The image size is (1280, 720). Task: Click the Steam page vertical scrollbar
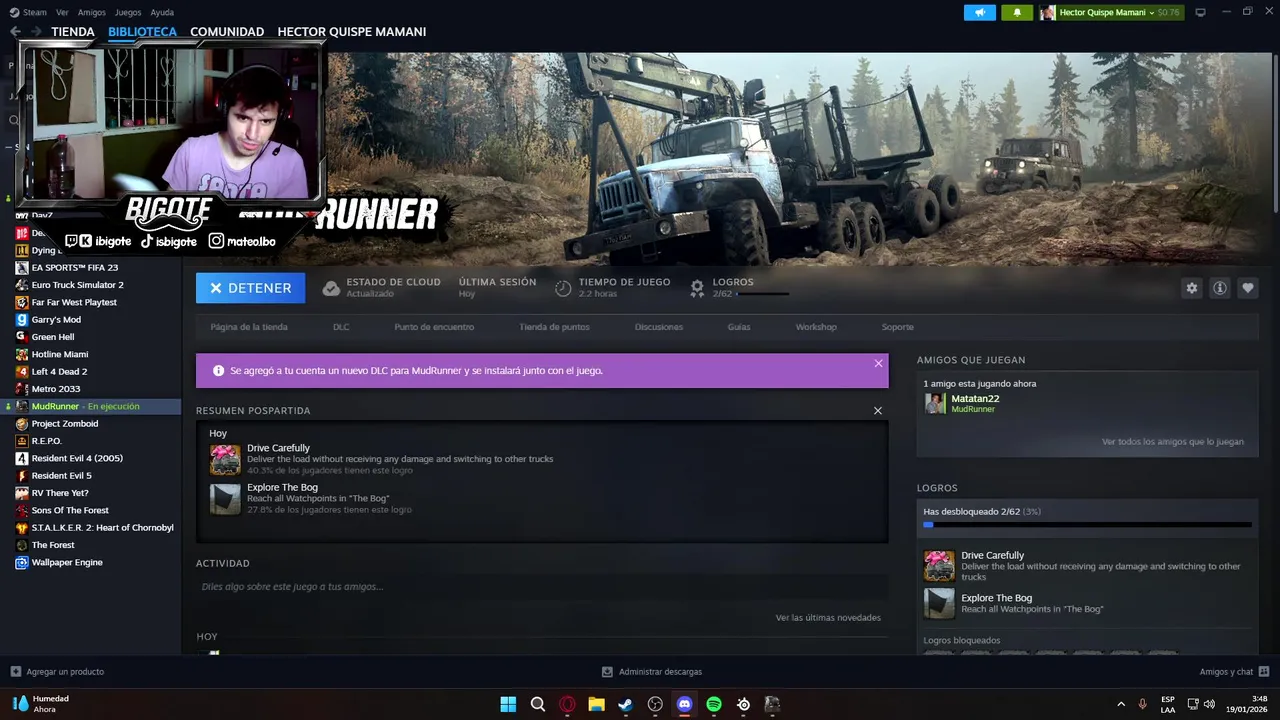tap(1276, 132)
